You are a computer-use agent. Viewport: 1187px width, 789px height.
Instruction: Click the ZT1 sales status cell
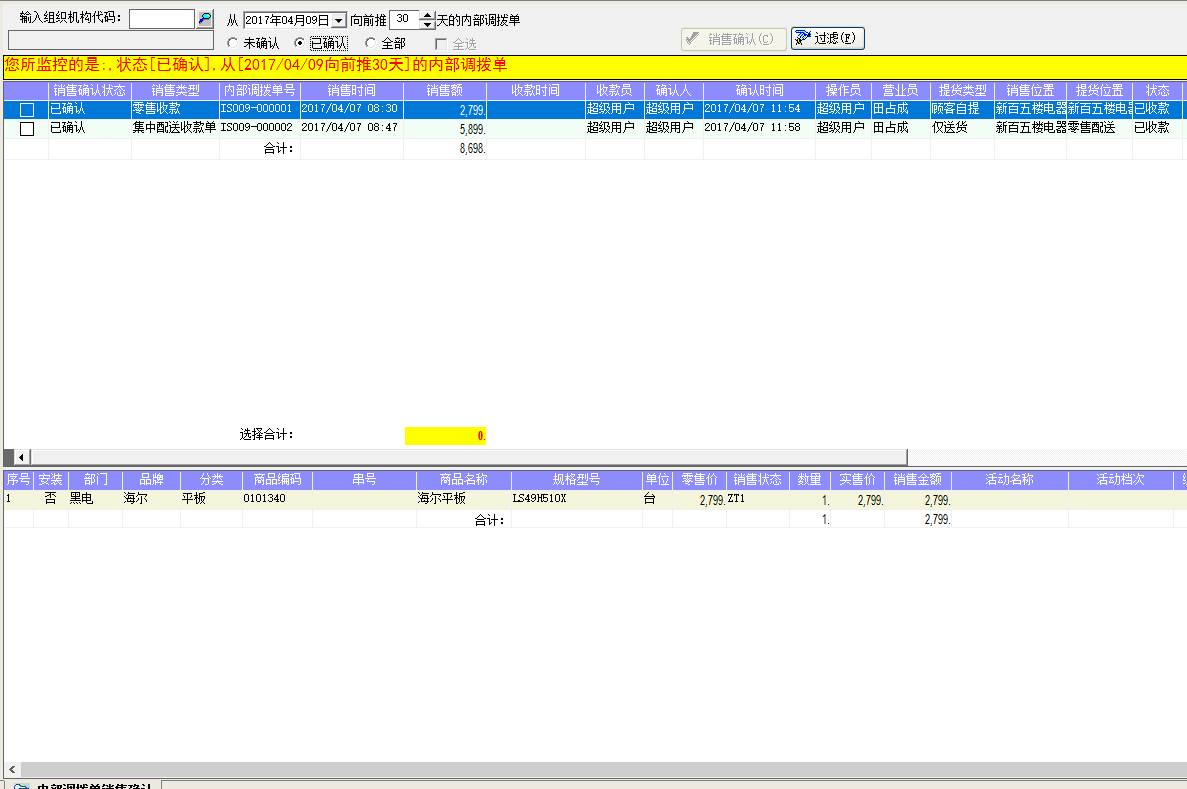click(x=757, y=499)
